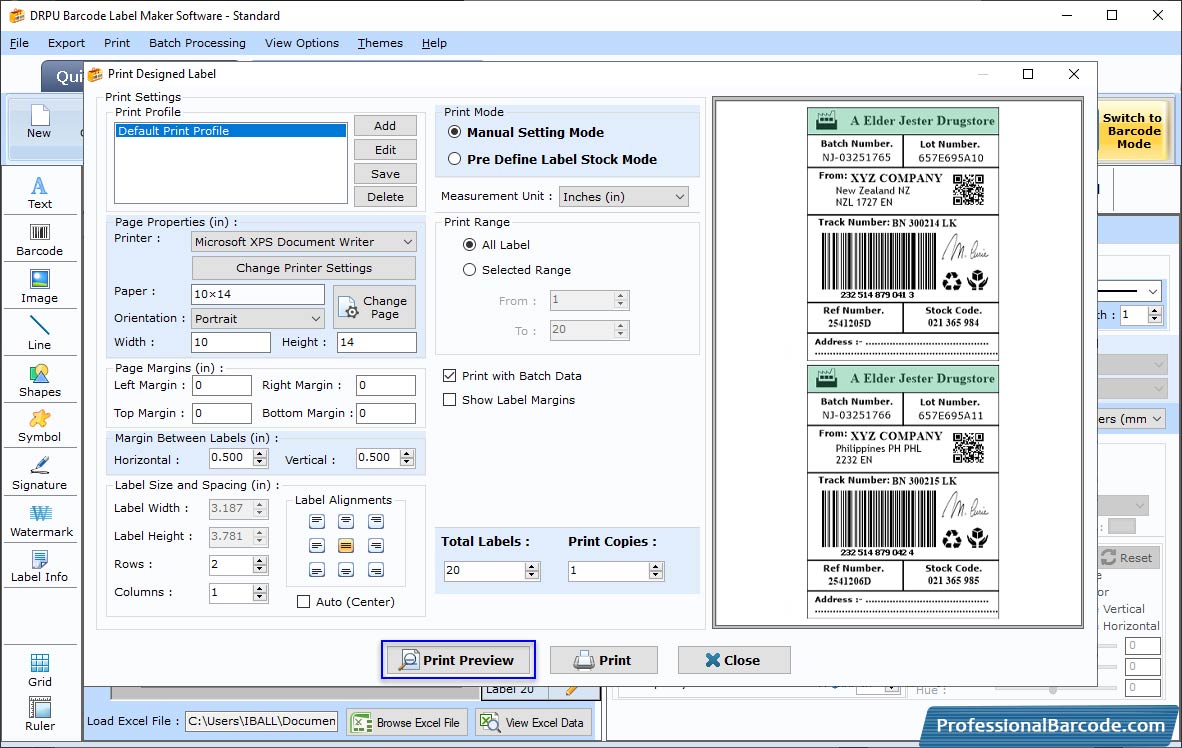Image resolution: width=1182 pixels, height=748 pixels.
Task: Toggle the Ruler tool
Action: [x=39, y=714]
